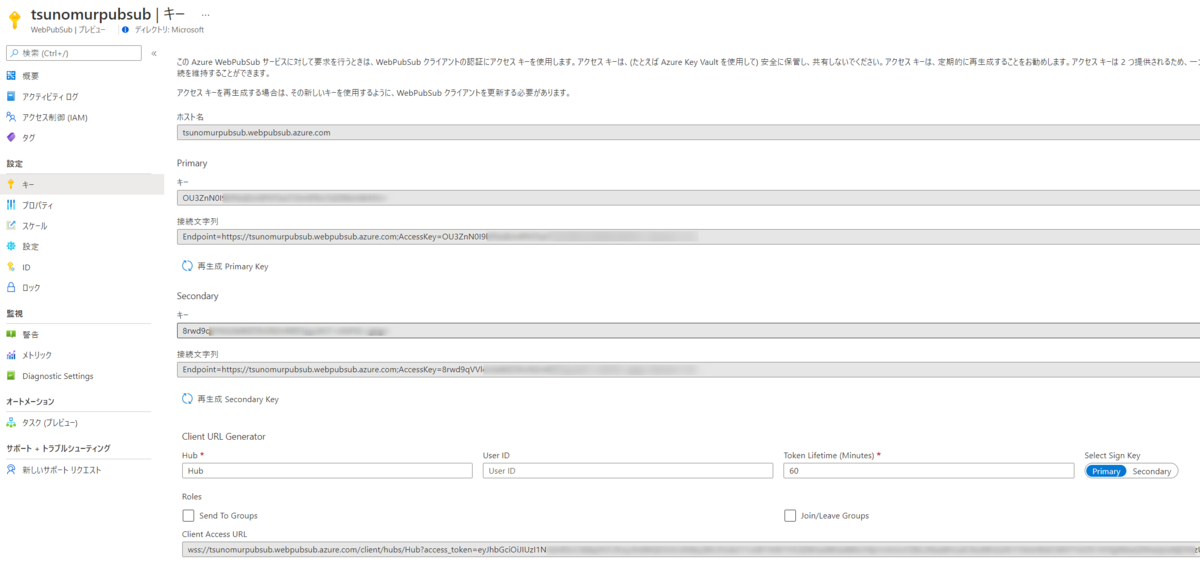The height and width of the screenshot is (572, 1200).
Task: Click the User ID input field
Action: click(628, 471)
